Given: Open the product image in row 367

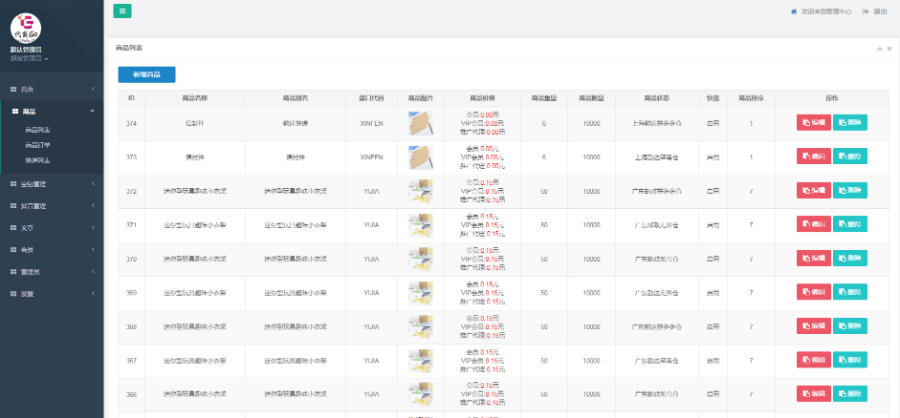Looking at the screenshot, I should [421, 361].
